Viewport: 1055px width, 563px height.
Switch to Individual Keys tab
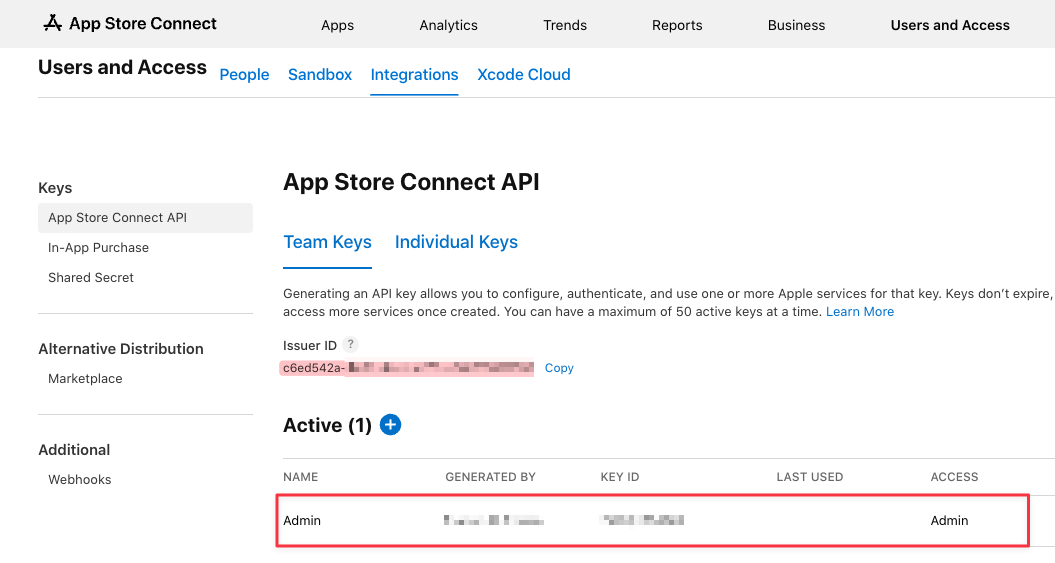456,242
